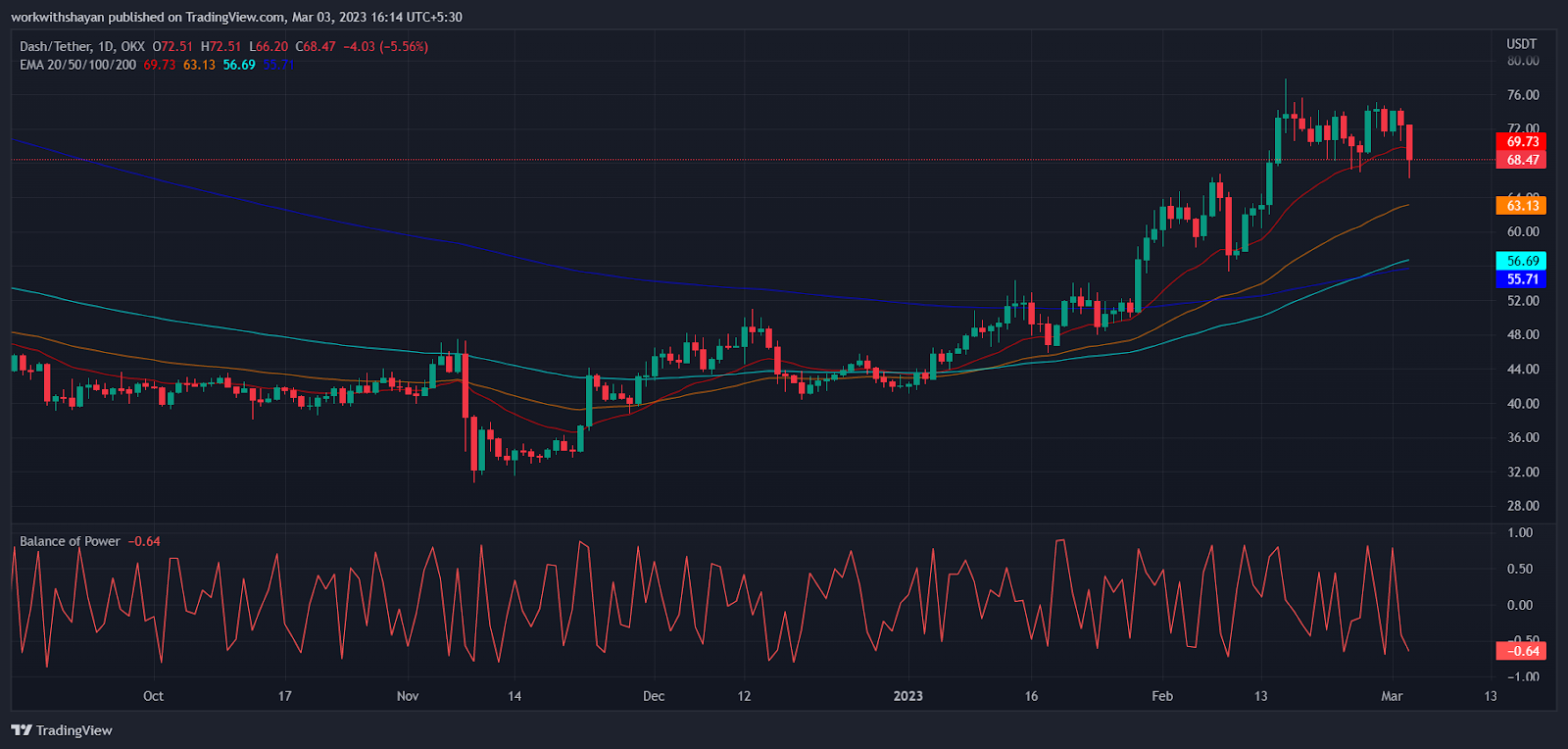Click the close value C68.47 in legend

pos(316,46)
